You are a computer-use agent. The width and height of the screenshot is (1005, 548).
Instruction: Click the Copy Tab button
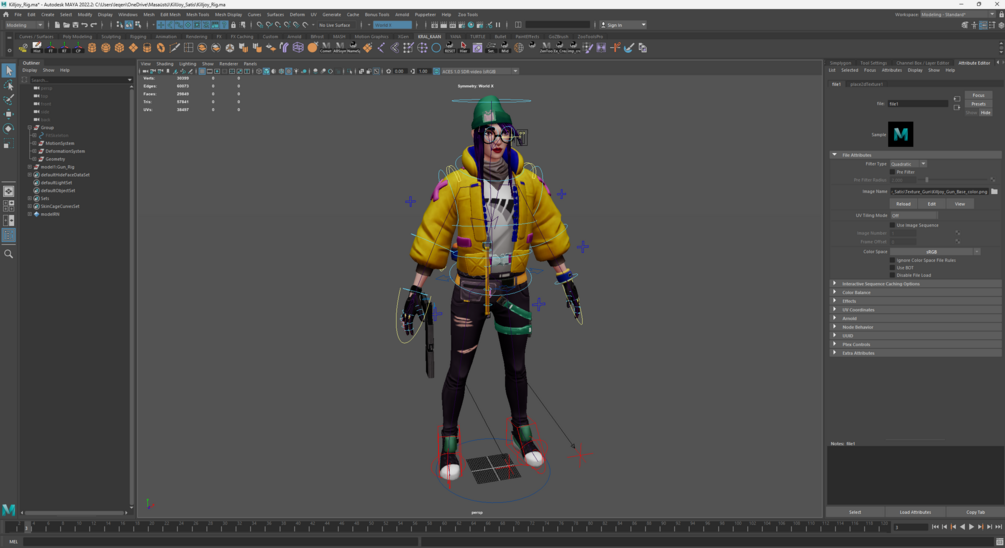tap(975, 512)
